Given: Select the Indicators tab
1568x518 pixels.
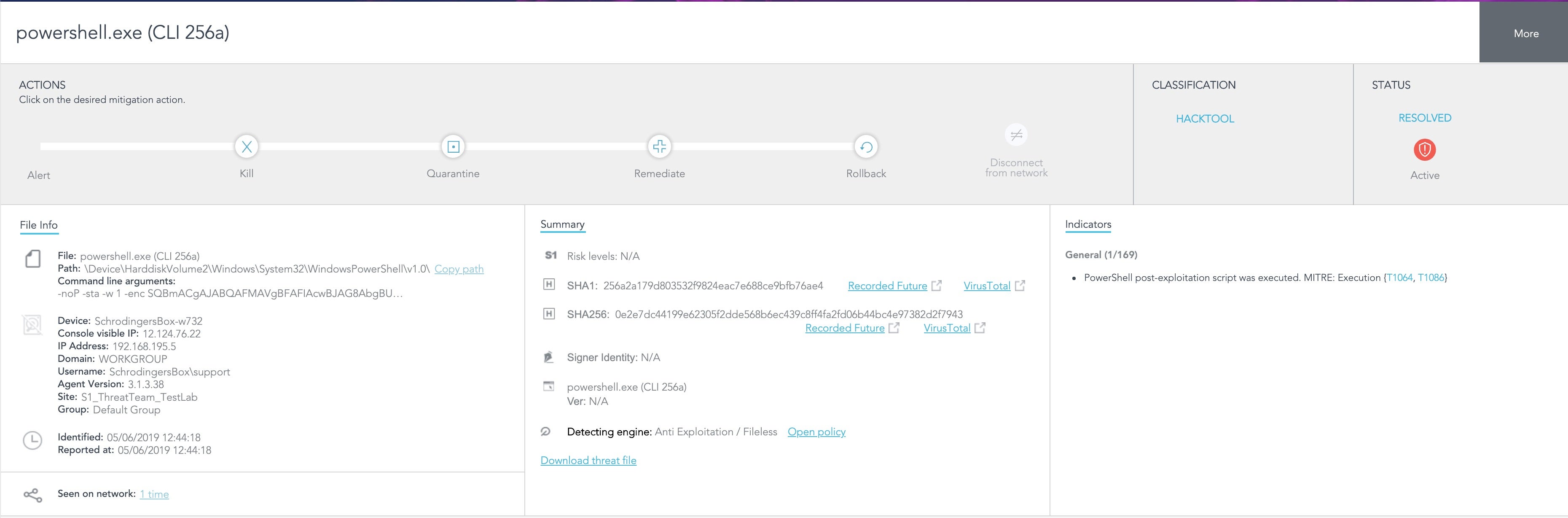Looking at the screenshot, I should 1089,224.
